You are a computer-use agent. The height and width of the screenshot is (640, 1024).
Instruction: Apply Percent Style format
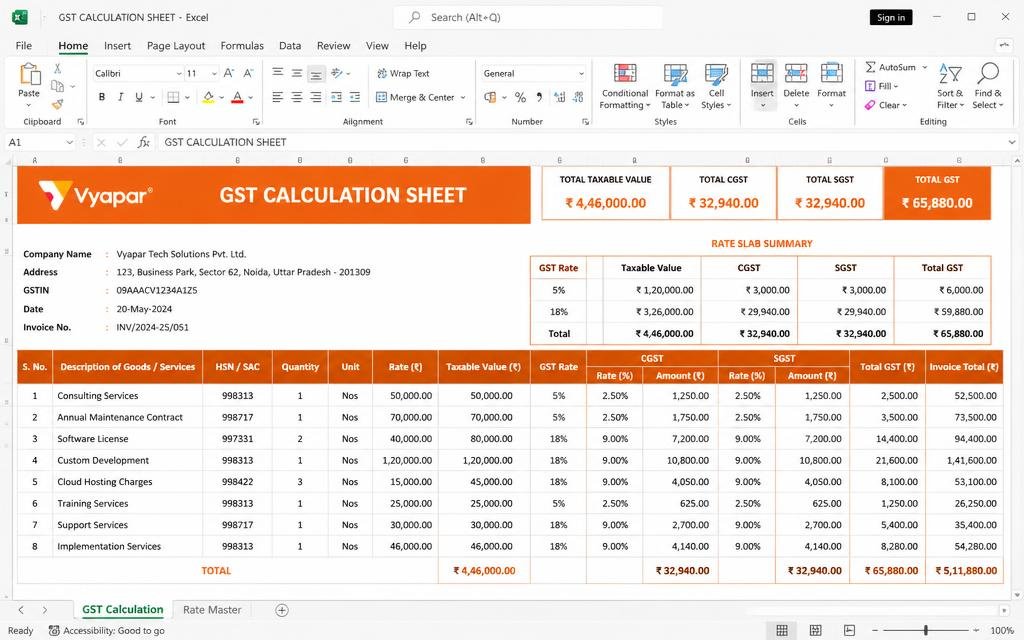pos(520,97)
